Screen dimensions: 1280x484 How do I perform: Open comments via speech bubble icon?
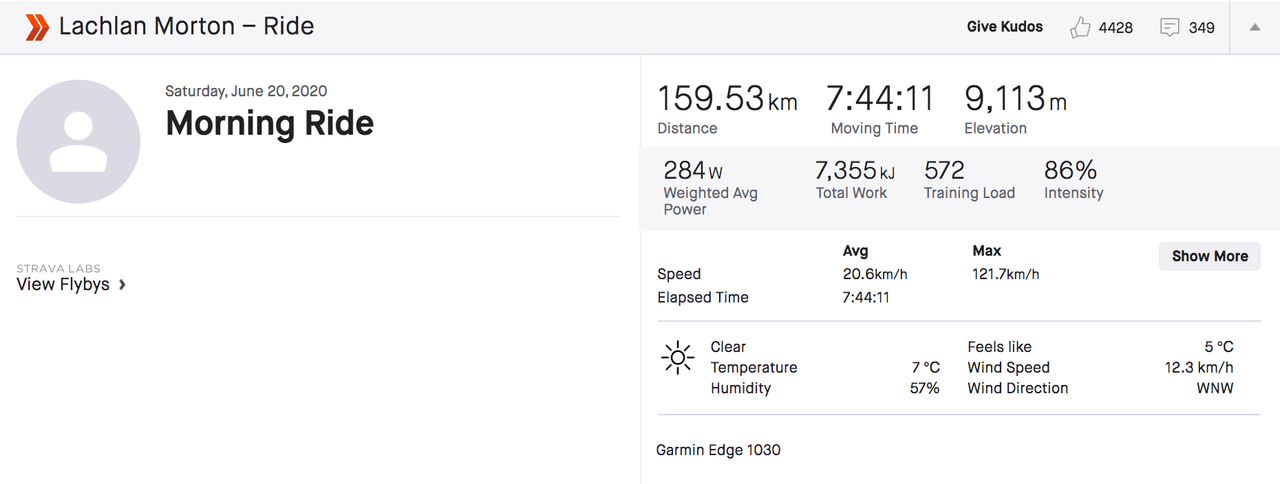click(1169, 28)
